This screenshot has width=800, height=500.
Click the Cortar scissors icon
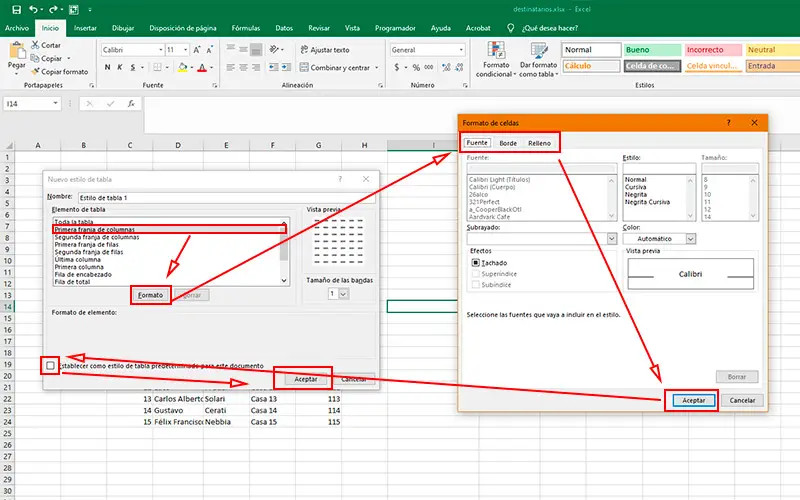pos(35,46)
